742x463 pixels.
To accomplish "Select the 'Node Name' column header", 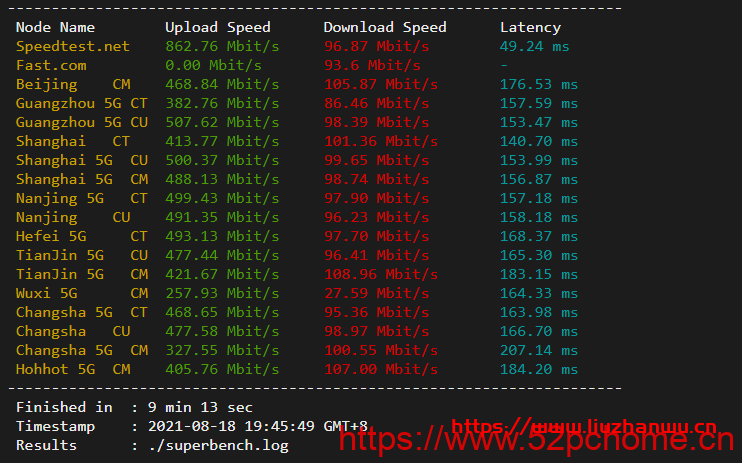I will (x=55, y=27).
